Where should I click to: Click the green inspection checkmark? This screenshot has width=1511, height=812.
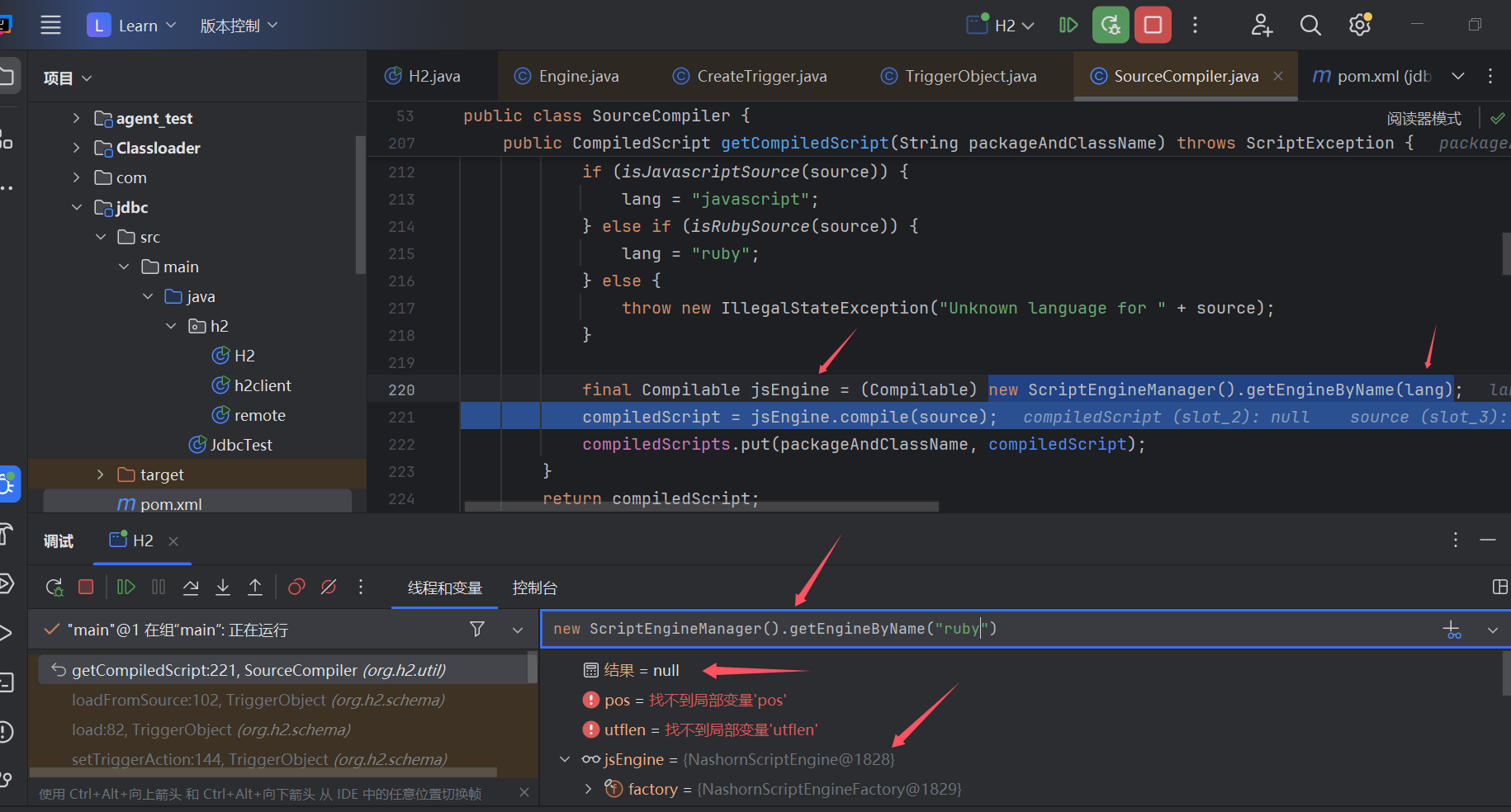1497,119
